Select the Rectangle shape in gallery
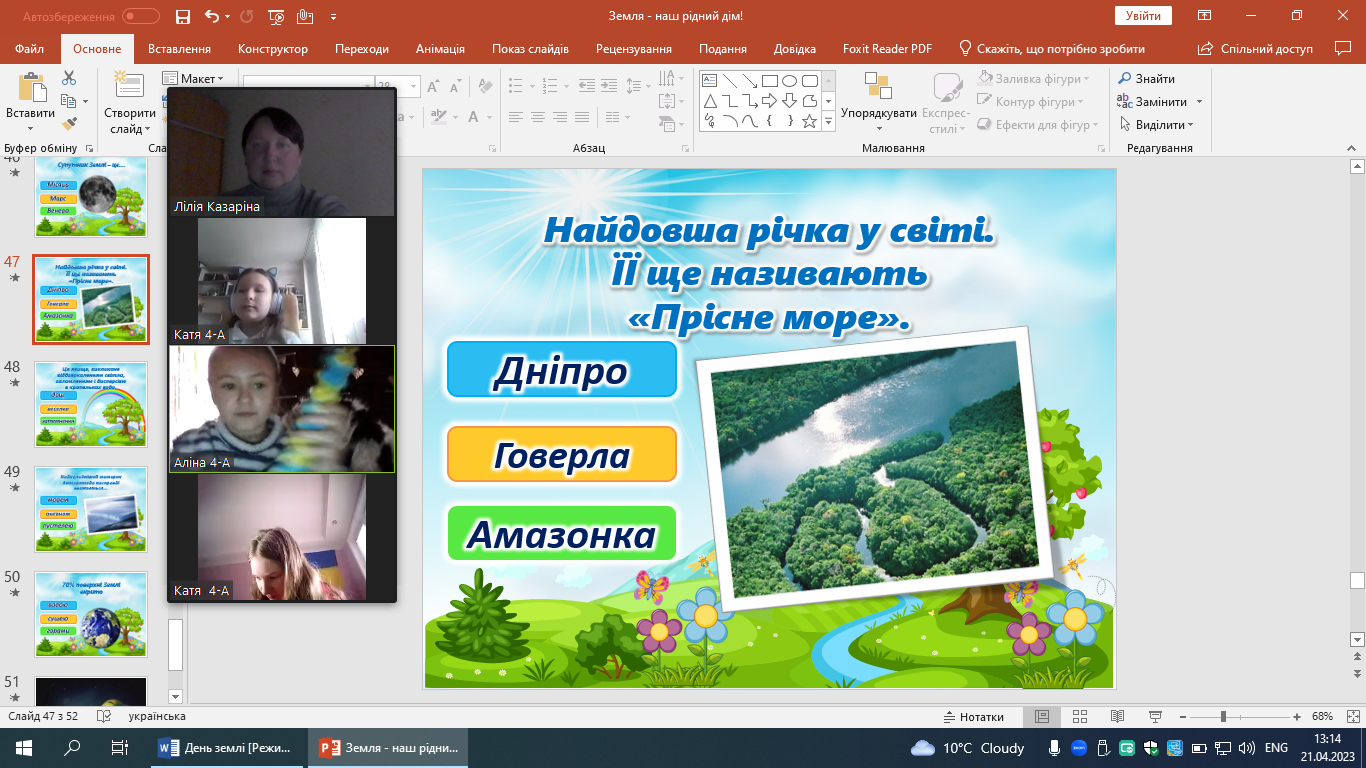1366x768 pixels. click(x=770, y=81)
